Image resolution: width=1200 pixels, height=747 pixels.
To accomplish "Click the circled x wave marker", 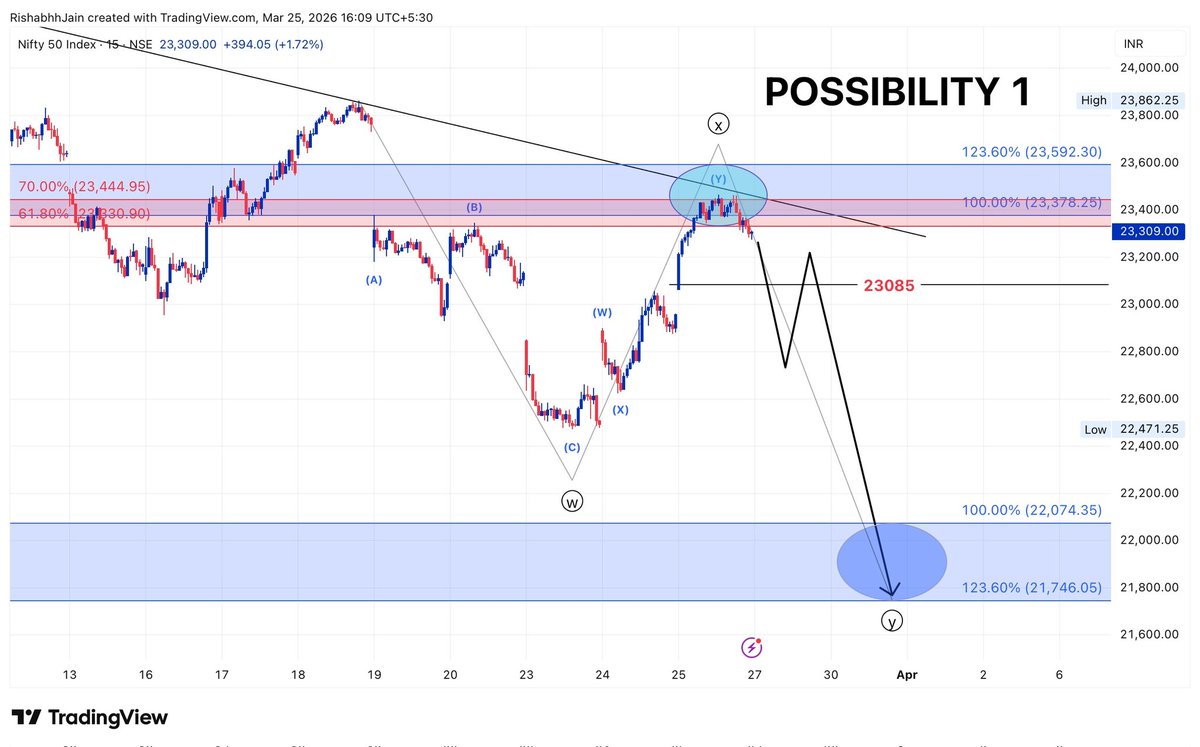I will click(x=719, y=124).
